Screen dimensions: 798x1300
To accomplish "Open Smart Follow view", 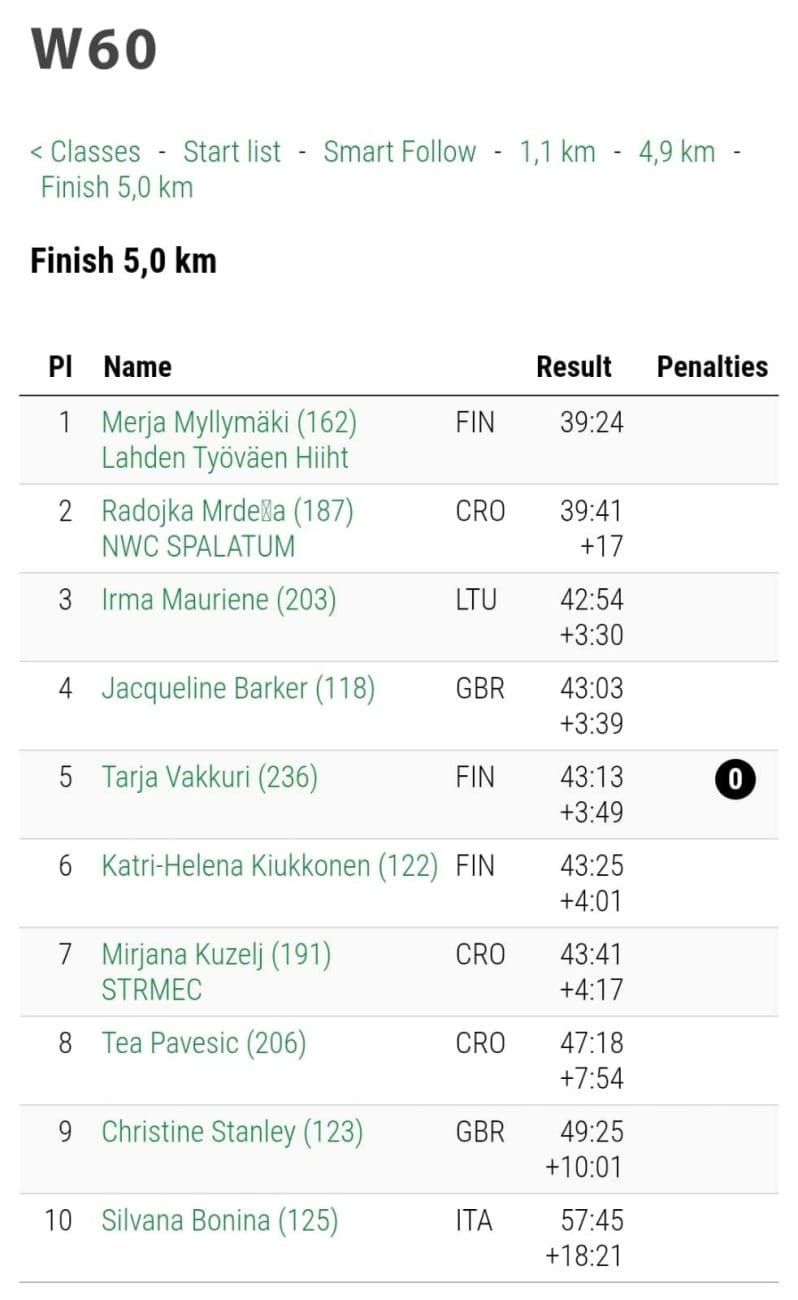I will 399,152.
